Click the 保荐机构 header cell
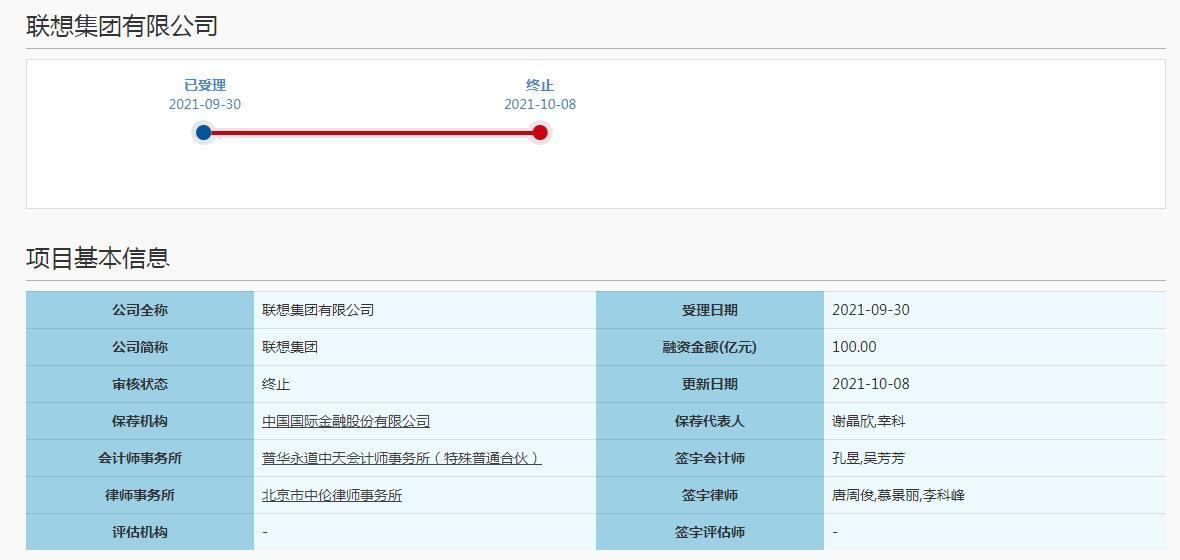Image resolution: width=1180 pixels, height=560 pixels. point(140,422)
